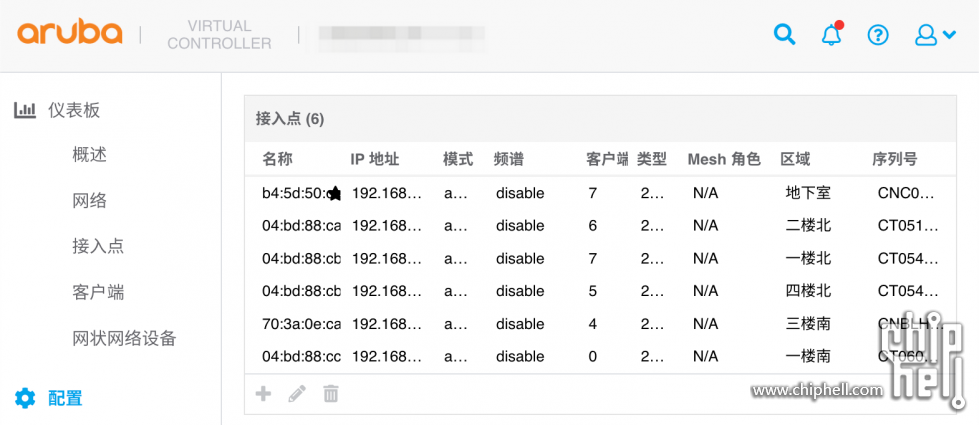Select access point 04:bd:88:cc name
The width and height of the screenshot is (979, 425).
[301, 356]
